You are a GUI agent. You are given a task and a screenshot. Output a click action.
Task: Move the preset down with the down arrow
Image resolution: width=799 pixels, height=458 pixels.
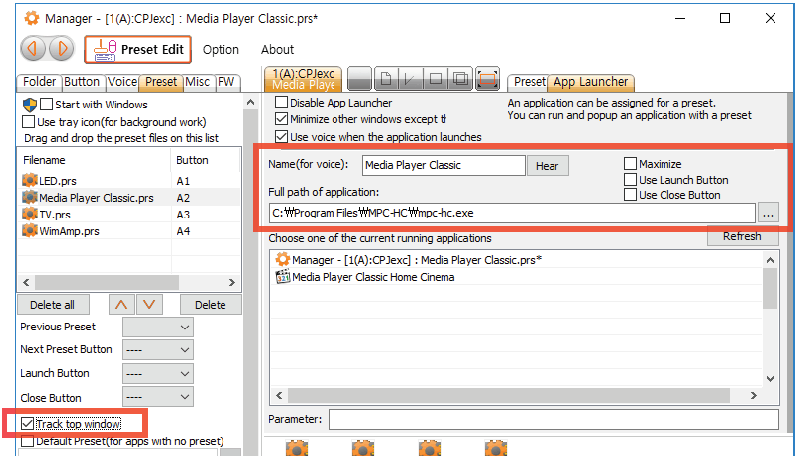point(149,305)
